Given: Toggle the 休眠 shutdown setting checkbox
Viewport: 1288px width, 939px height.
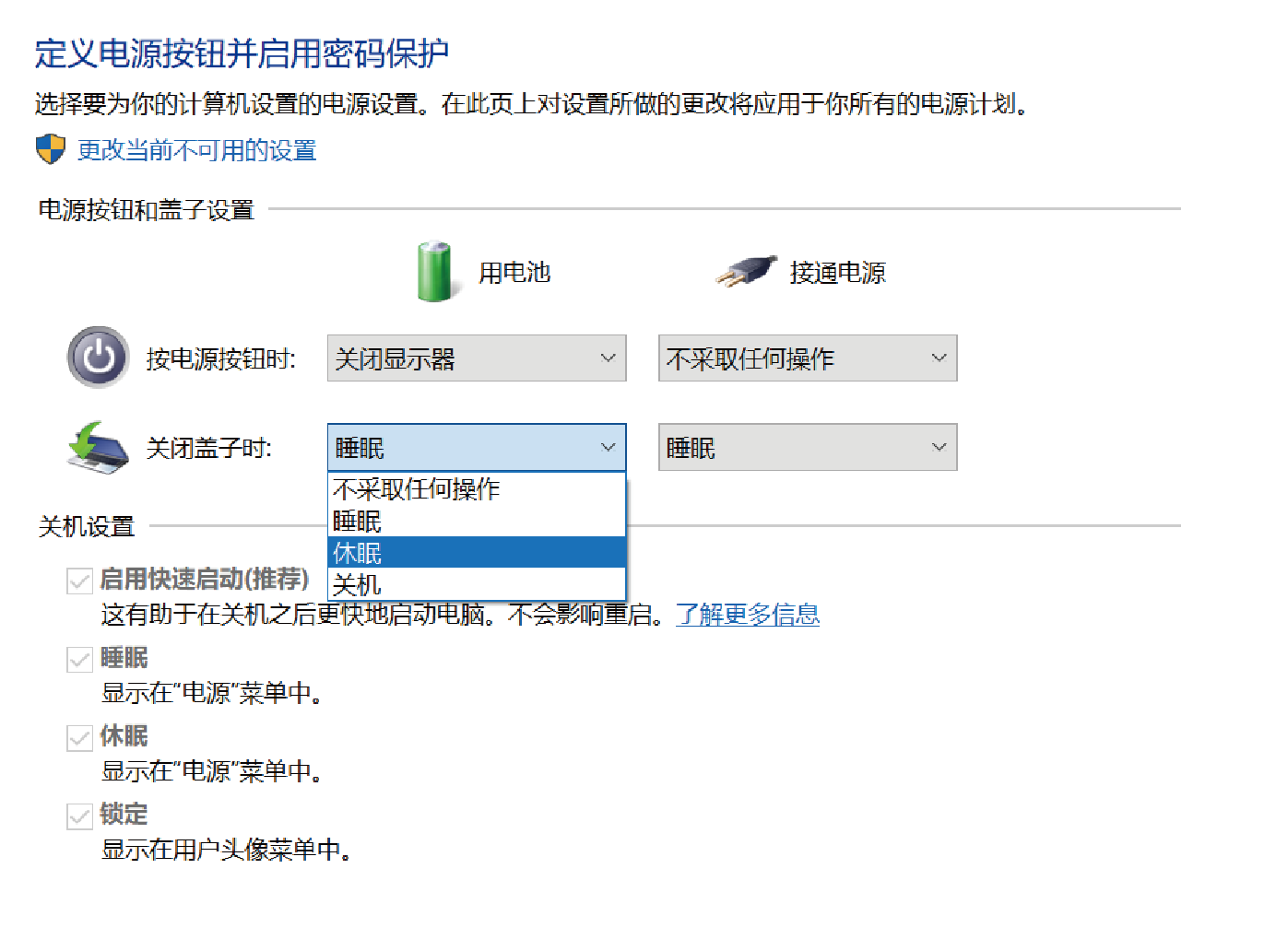Looking at the screenshot, I should pos(80,737).
